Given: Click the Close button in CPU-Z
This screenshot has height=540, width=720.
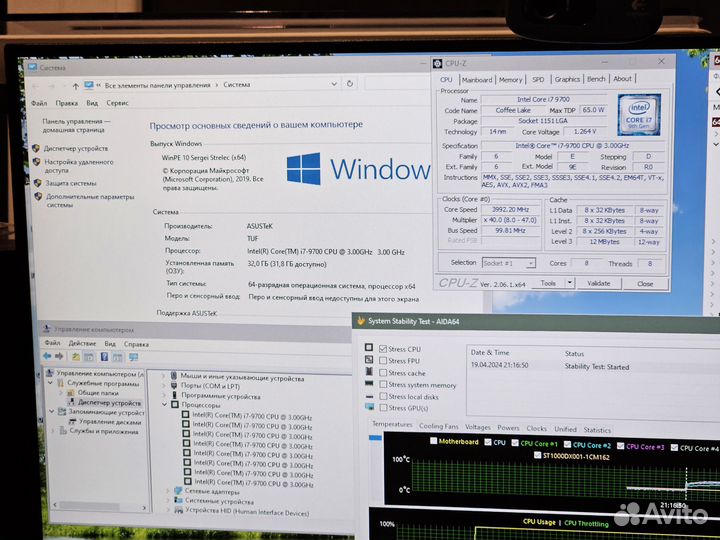Looking at the screenshot, I should point(645,284).
